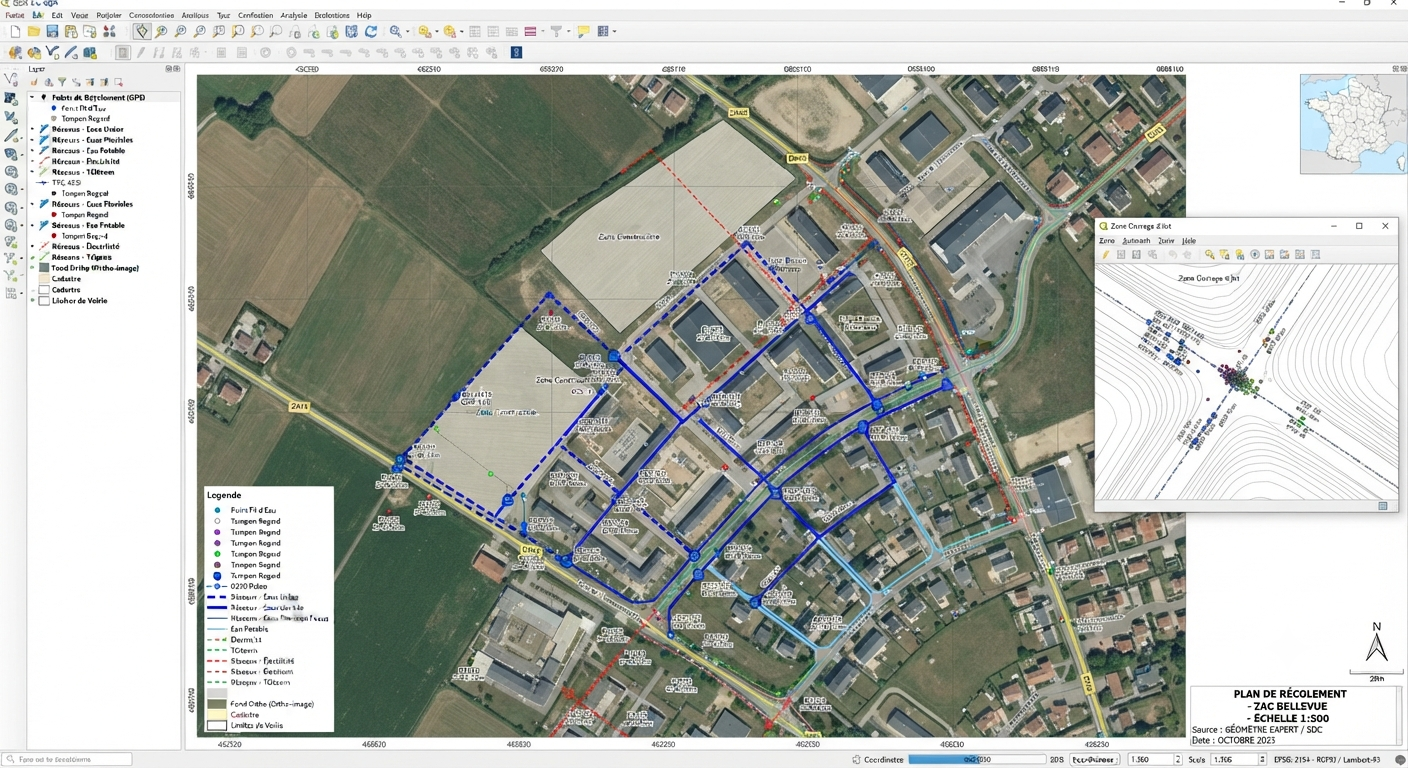Click bottom icon of the left vertical toolbar
Viewport: 1408px width, 768px height.
click(x=11, y=293)
